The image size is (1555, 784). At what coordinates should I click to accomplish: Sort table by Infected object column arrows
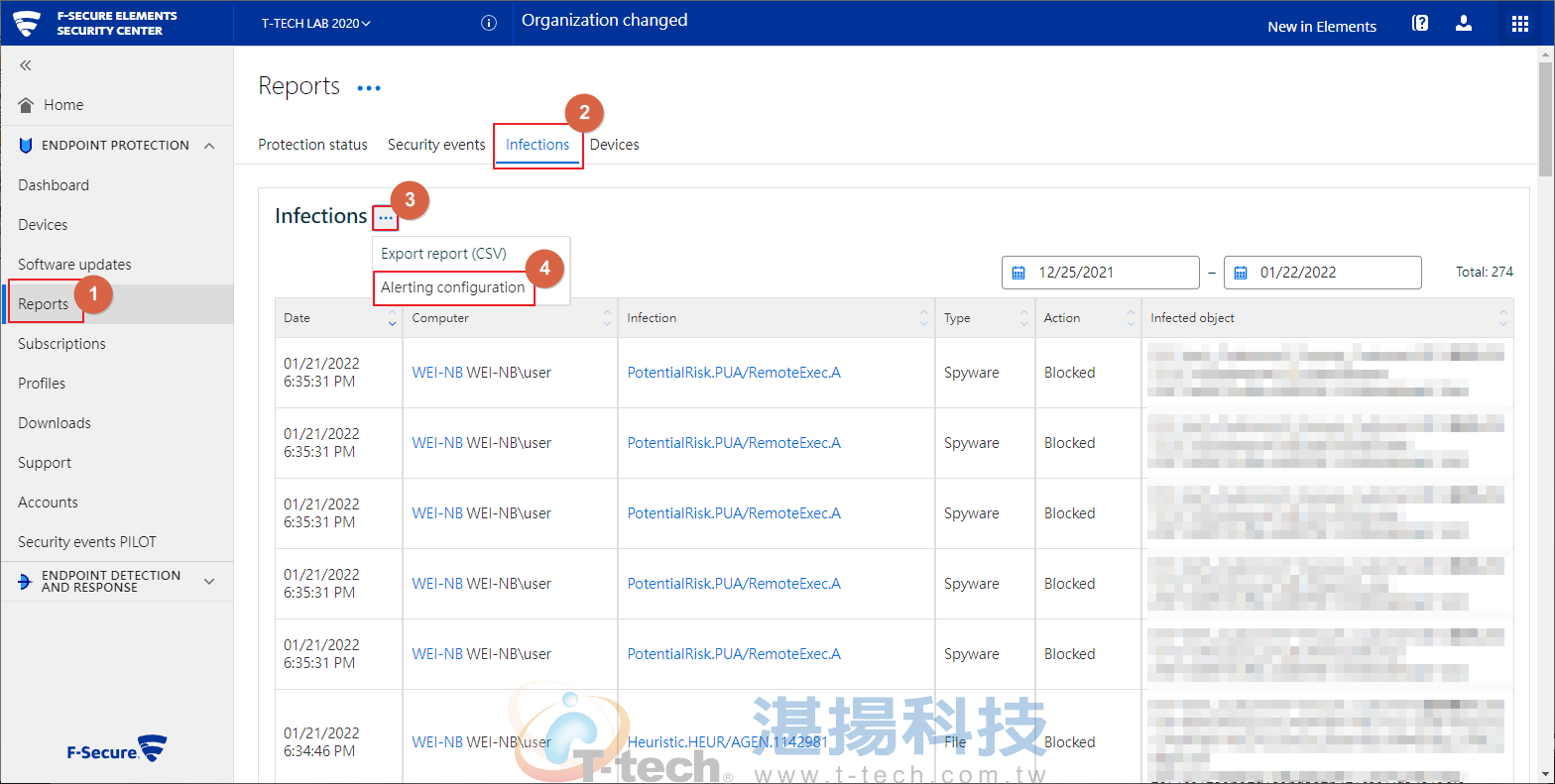pos(1503,318)
